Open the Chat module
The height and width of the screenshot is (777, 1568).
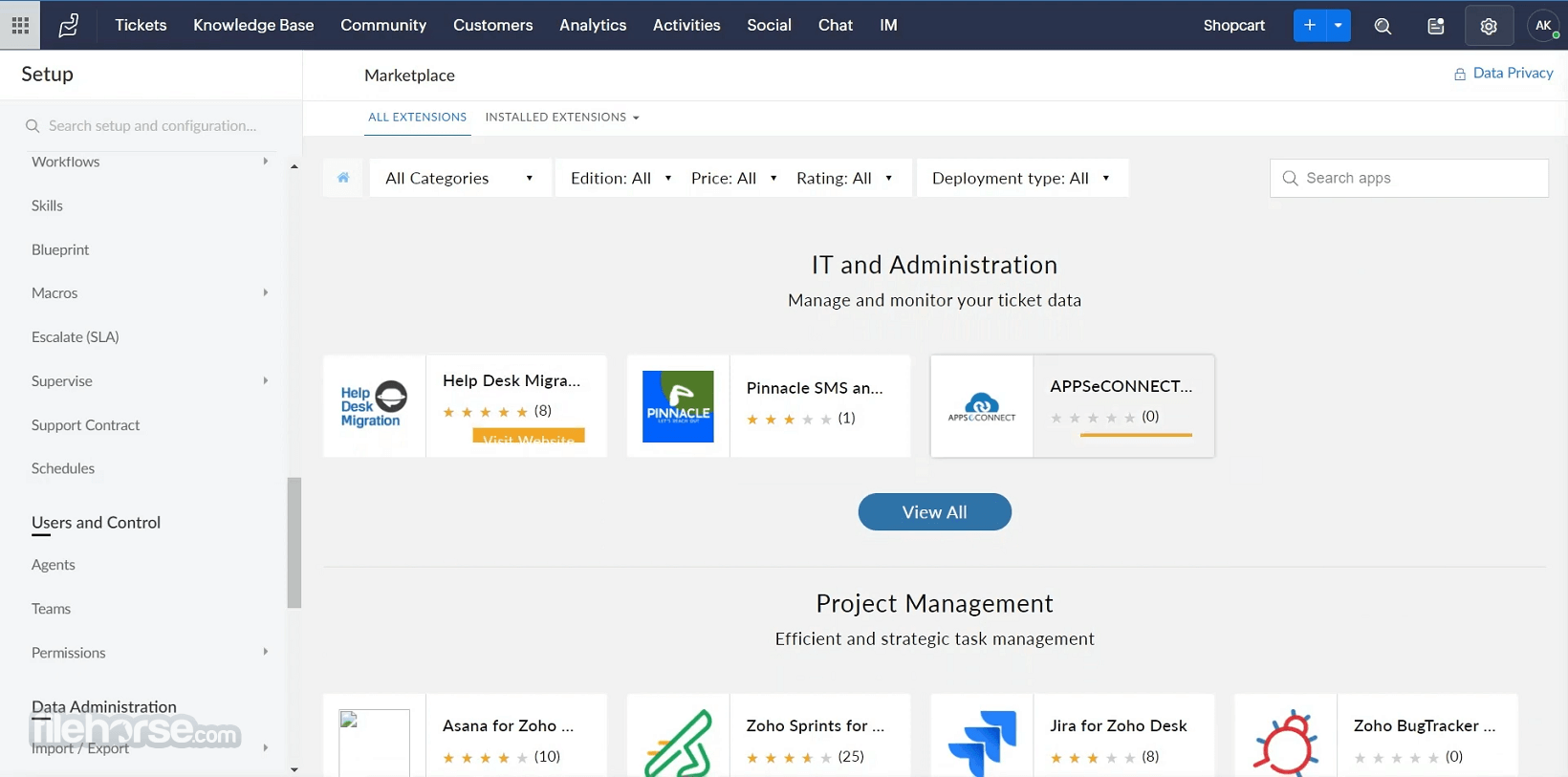(836, 26)
